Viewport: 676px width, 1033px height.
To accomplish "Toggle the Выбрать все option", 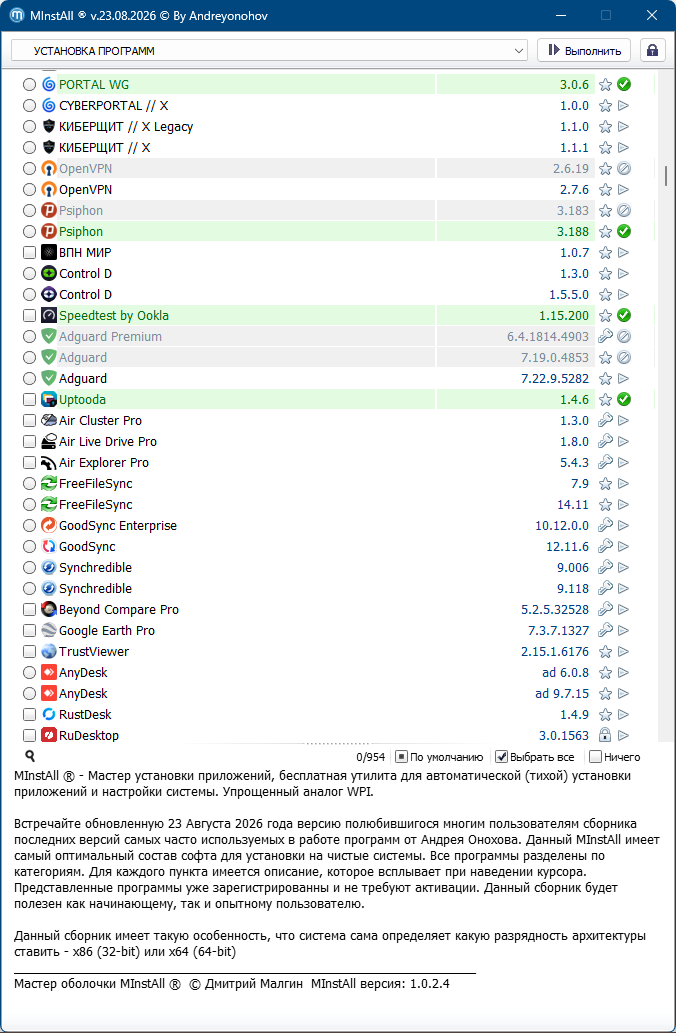I will click(535, 757).
